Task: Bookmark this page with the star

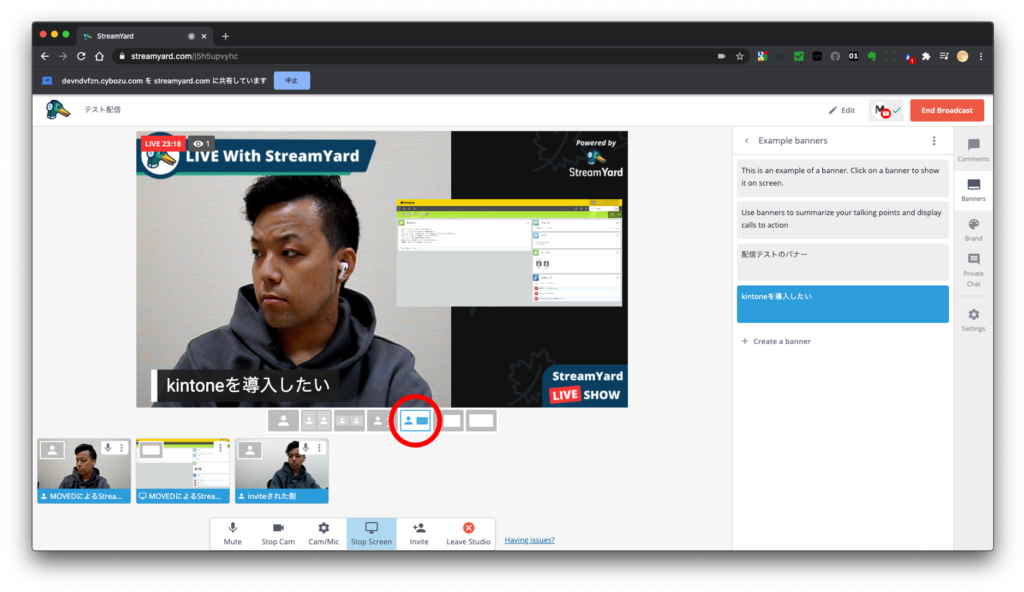Action: pos(740,56)
